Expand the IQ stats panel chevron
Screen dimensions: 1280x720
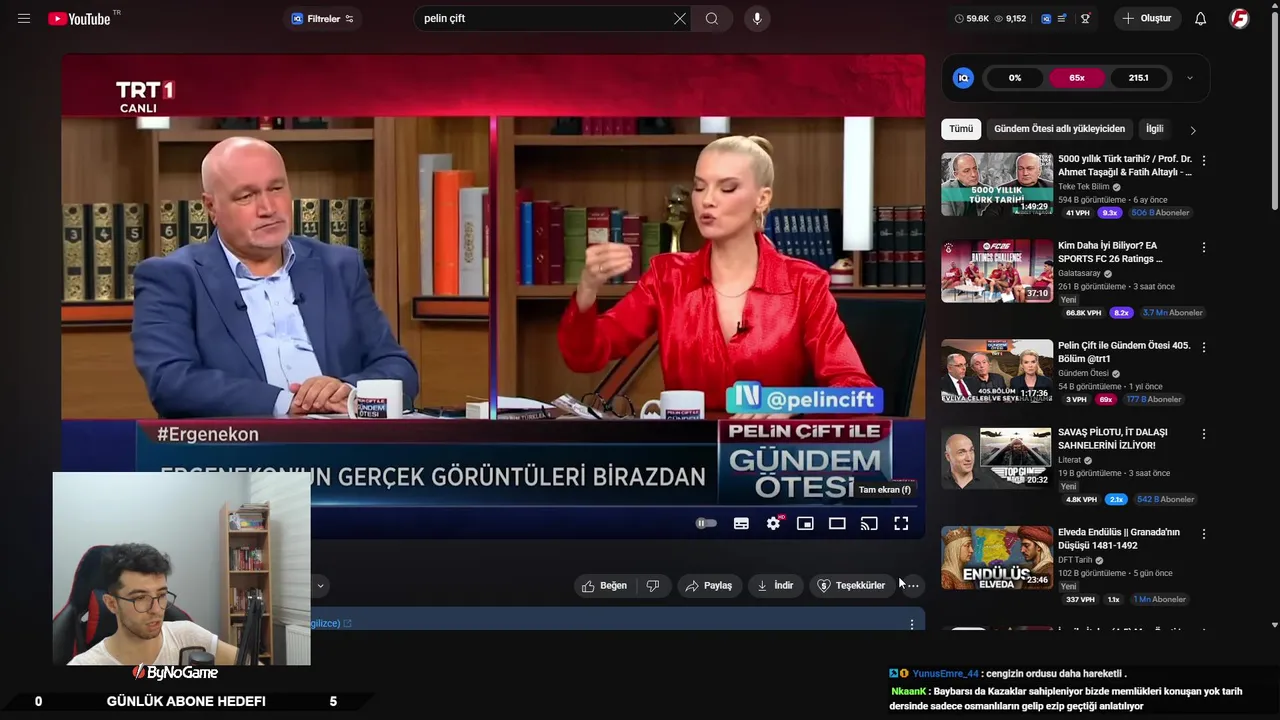coord(1189,78)
